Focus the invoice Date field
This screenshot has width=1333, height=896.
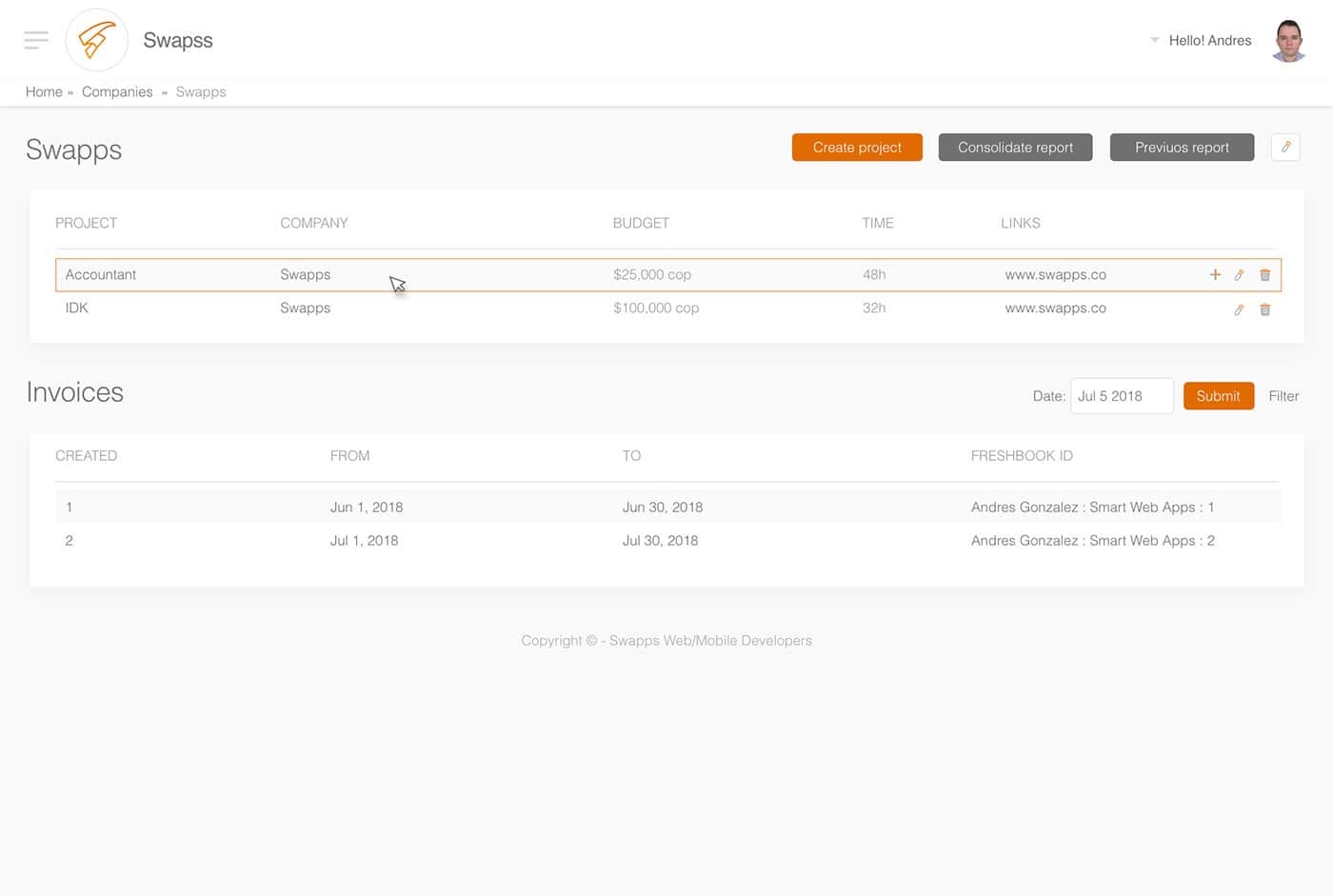coord(1122,396)
